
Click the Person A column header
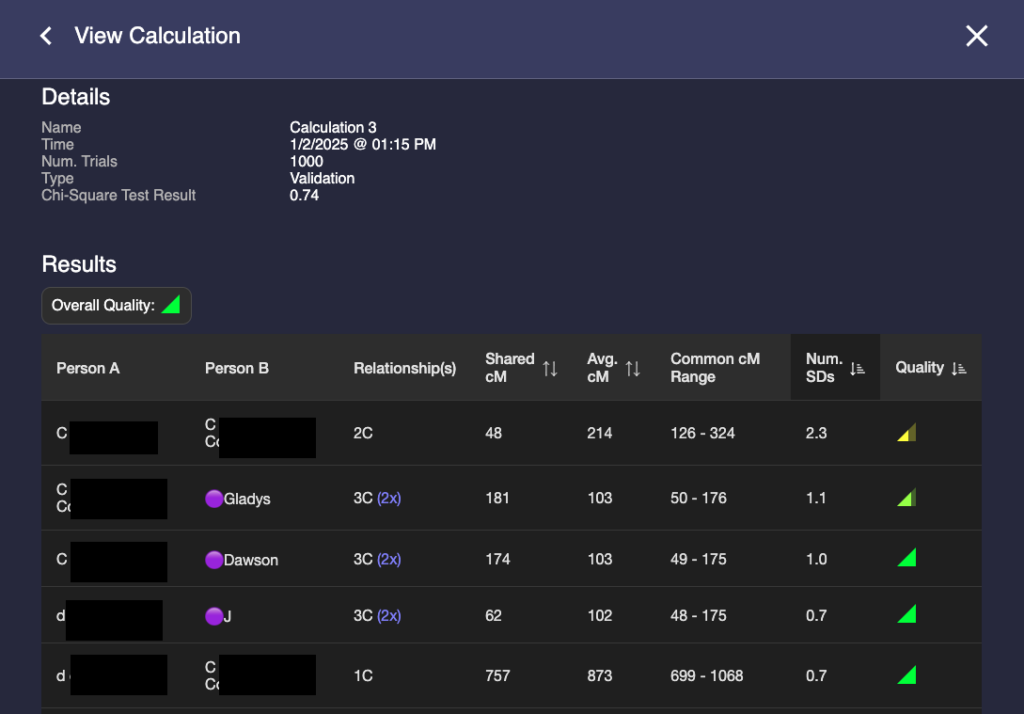pos(88,368)
